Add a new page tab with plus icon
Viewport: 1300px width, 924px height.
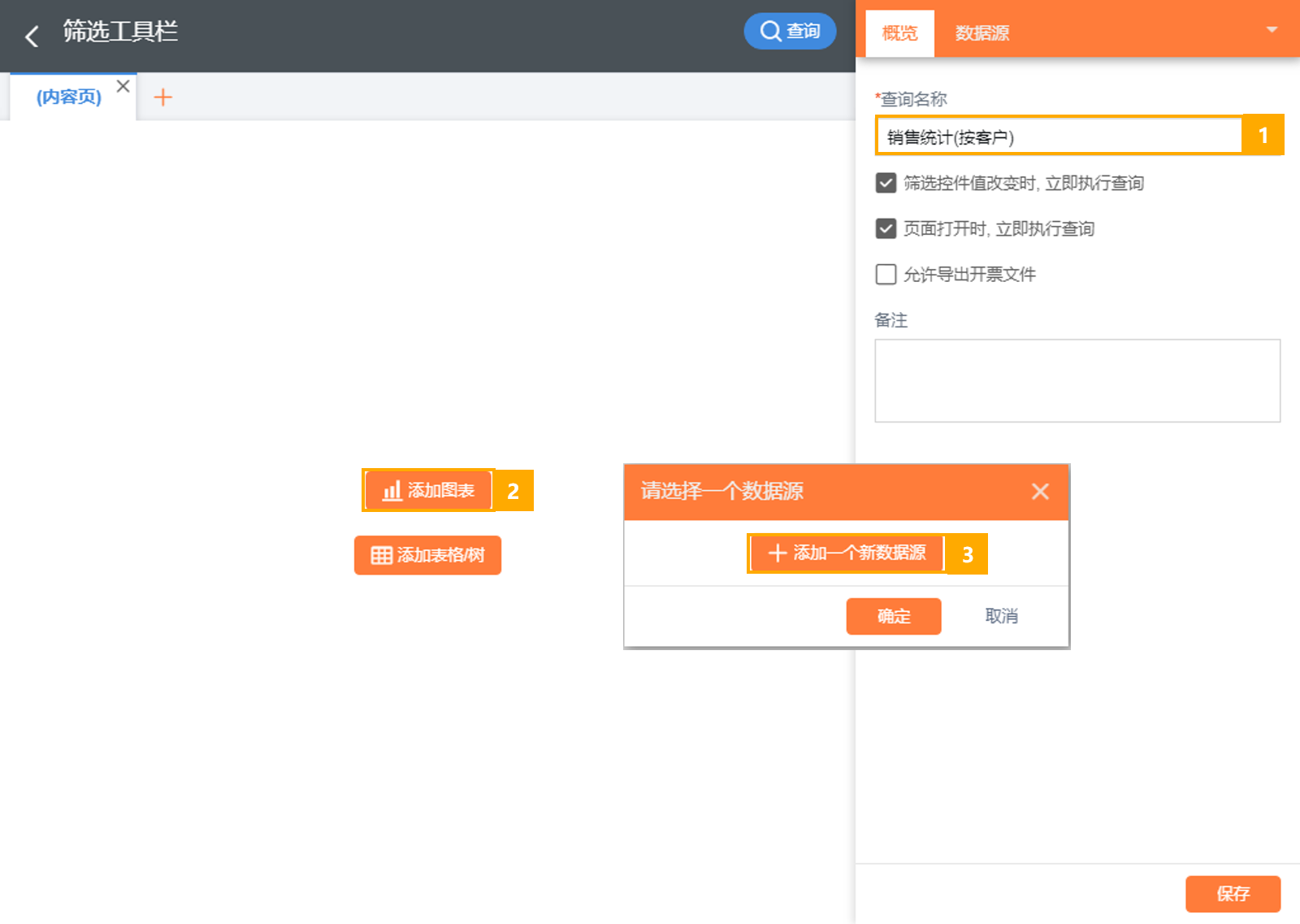pos(162,98)
